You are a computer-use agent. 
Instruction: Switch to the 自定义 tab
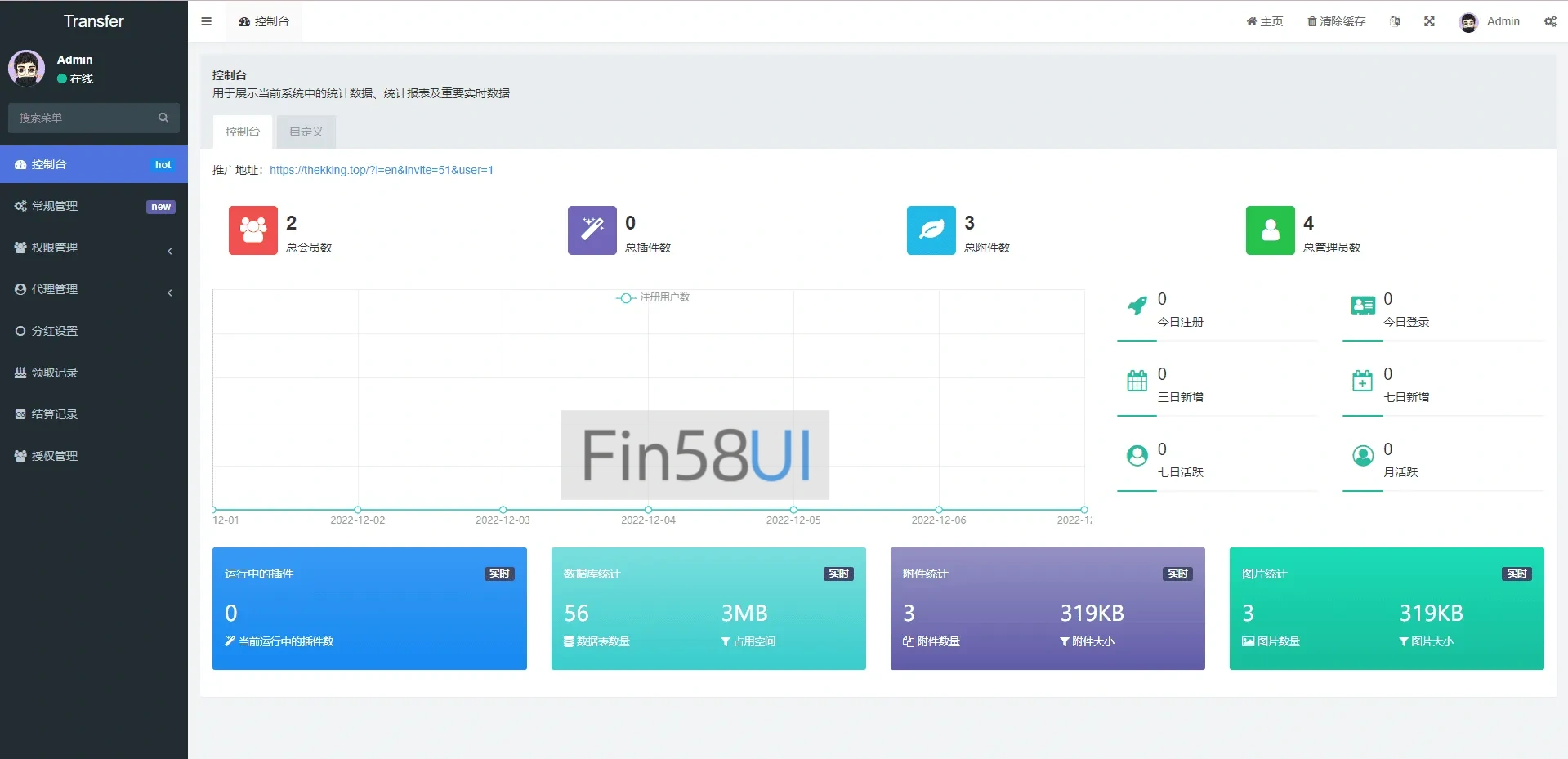tap(306, 132)
